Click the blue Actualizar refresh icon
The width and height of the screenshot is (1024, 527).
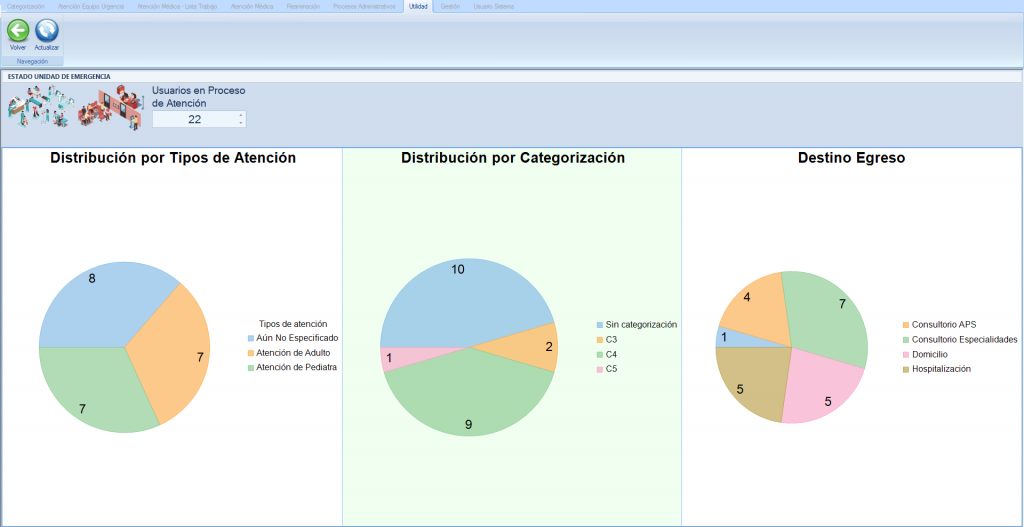pyautogui.click(x=47, y=30)
